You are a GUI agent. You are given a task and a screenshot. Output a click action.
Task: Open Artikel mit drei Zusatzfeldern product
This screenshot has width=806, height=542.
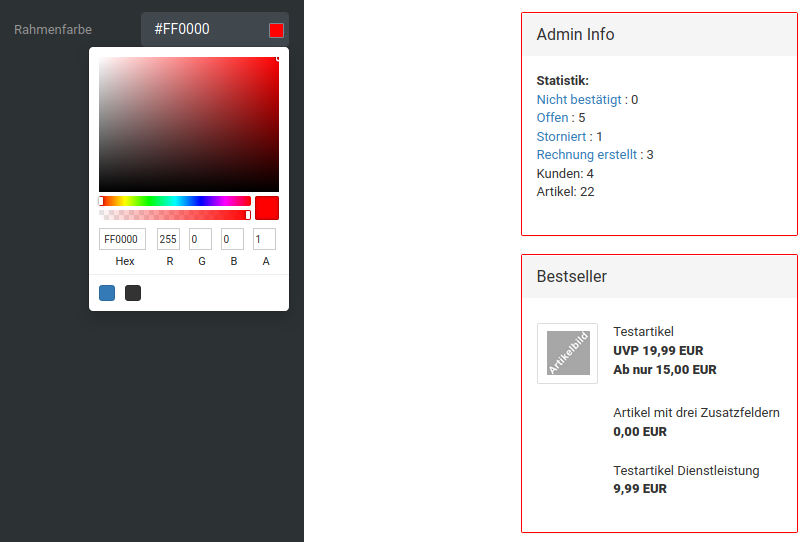696,413
